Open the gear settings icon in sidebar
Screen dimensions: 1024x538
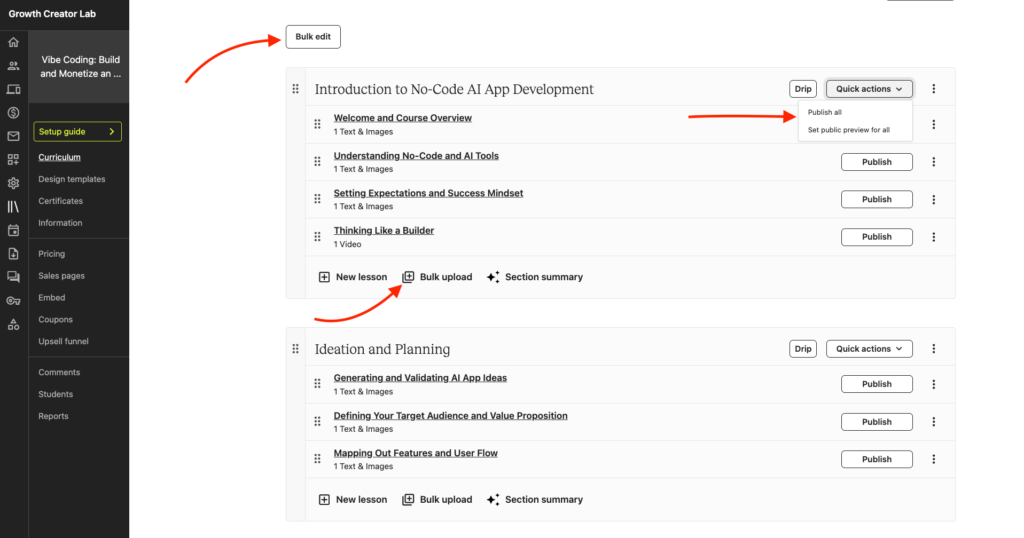[x=13, y=183]
